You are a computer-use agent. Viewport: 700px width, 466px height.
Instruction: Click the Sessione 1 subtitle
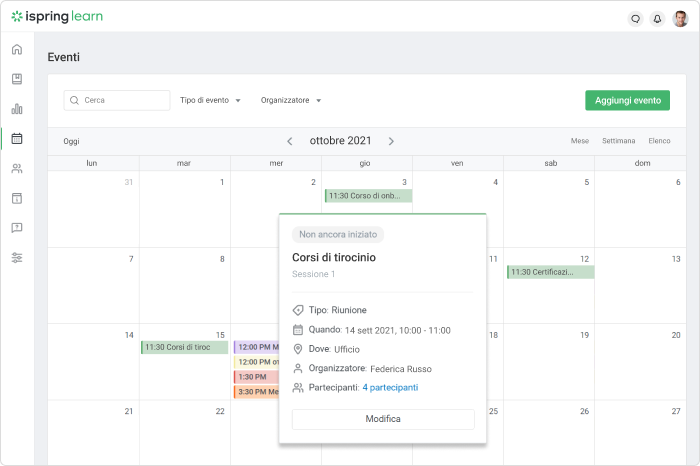313,274
